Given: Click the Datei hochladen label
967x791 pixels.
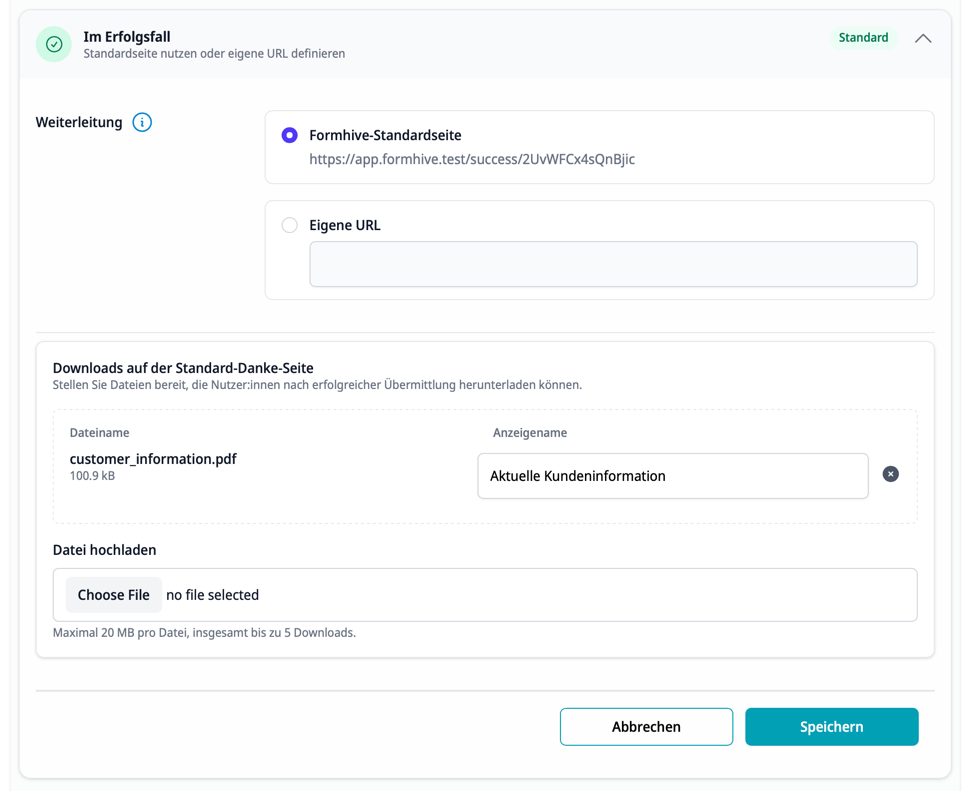Looking at the screenshot, I should (104, 550).
